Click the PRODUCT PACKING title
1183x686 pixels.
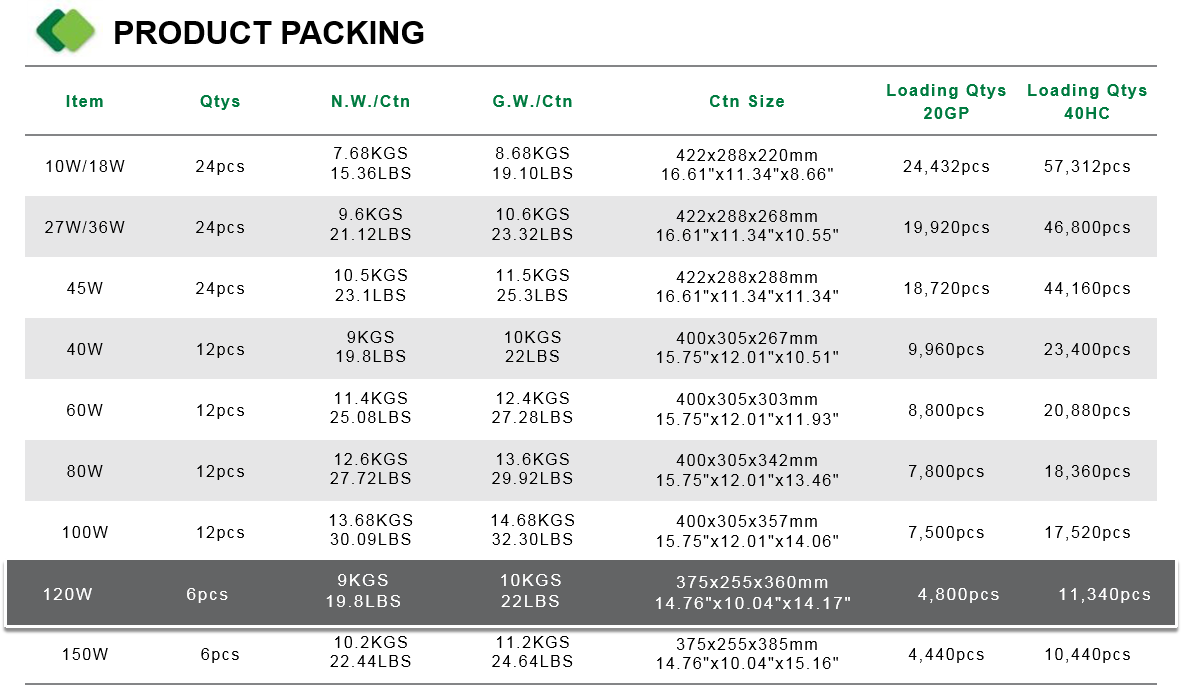point(269,33)
